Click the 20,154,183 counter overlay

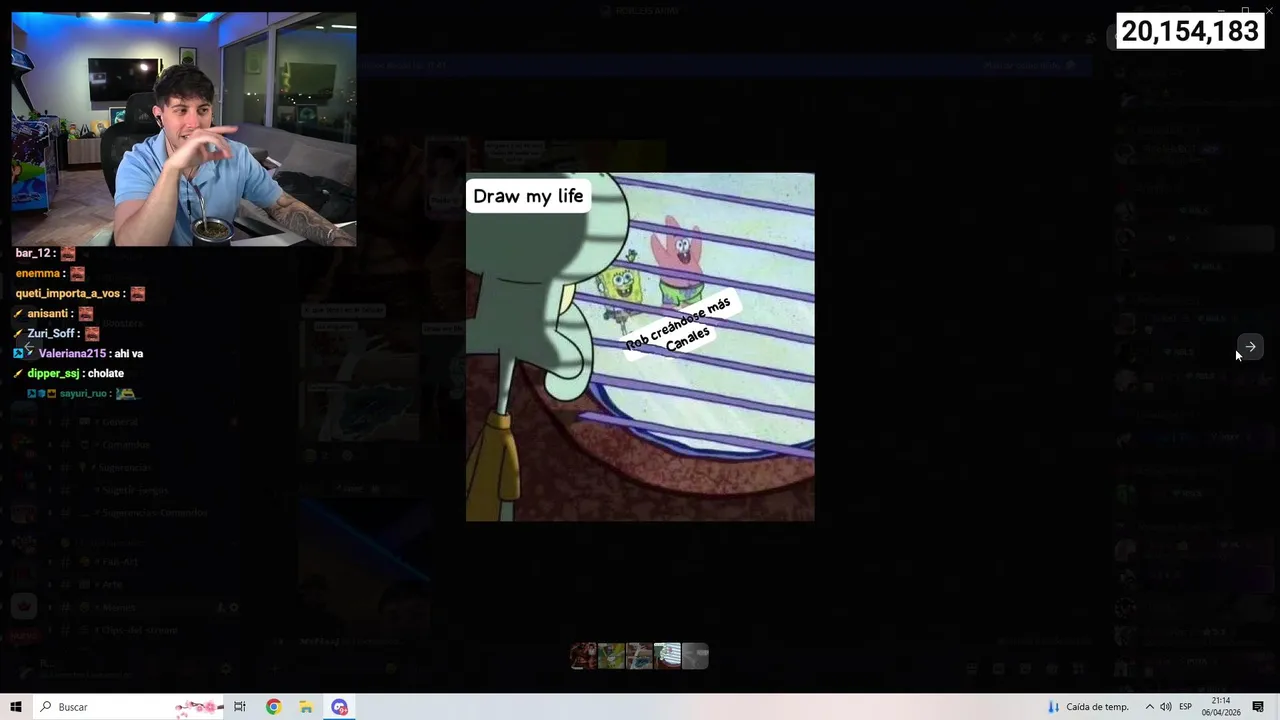coord(1190,31)
